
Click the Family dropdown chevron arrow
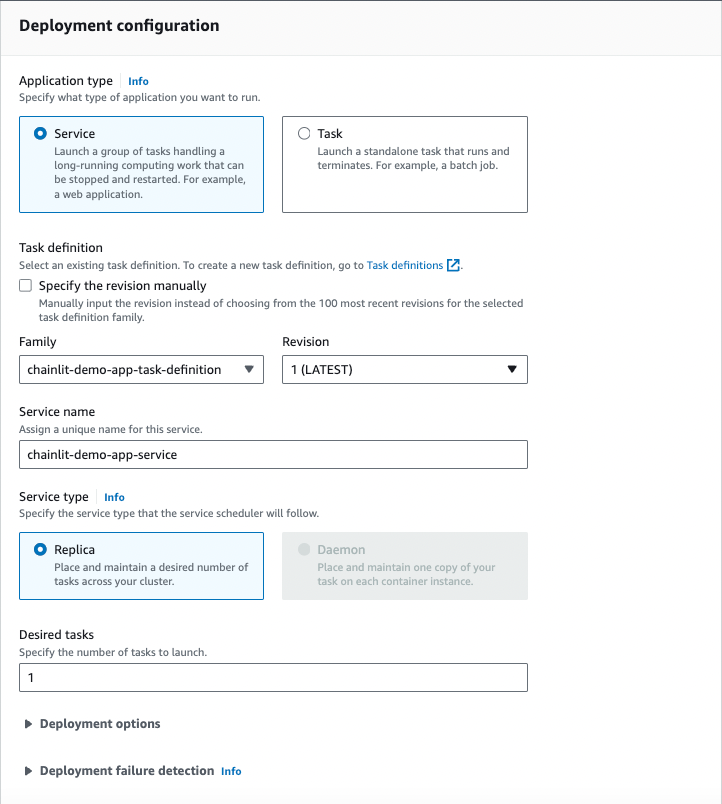click(x=249, y=369)
